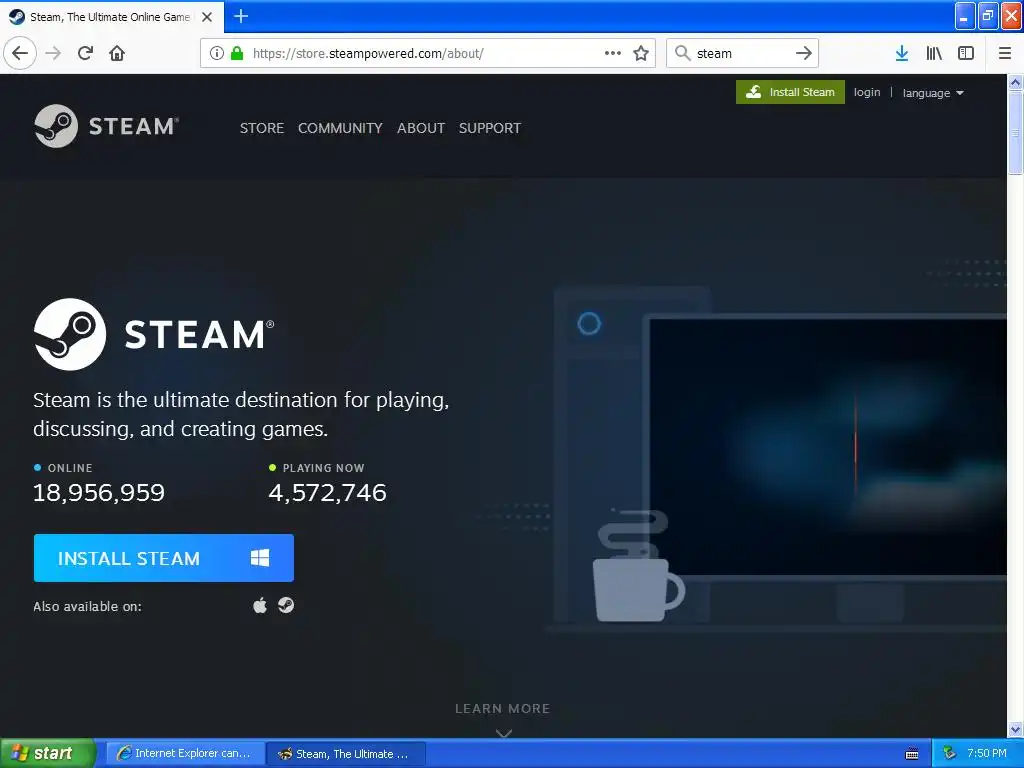This screenshot has width=1024, height=768.
Task: Click the green Install Steam header button
Action: tap(790, 92)
